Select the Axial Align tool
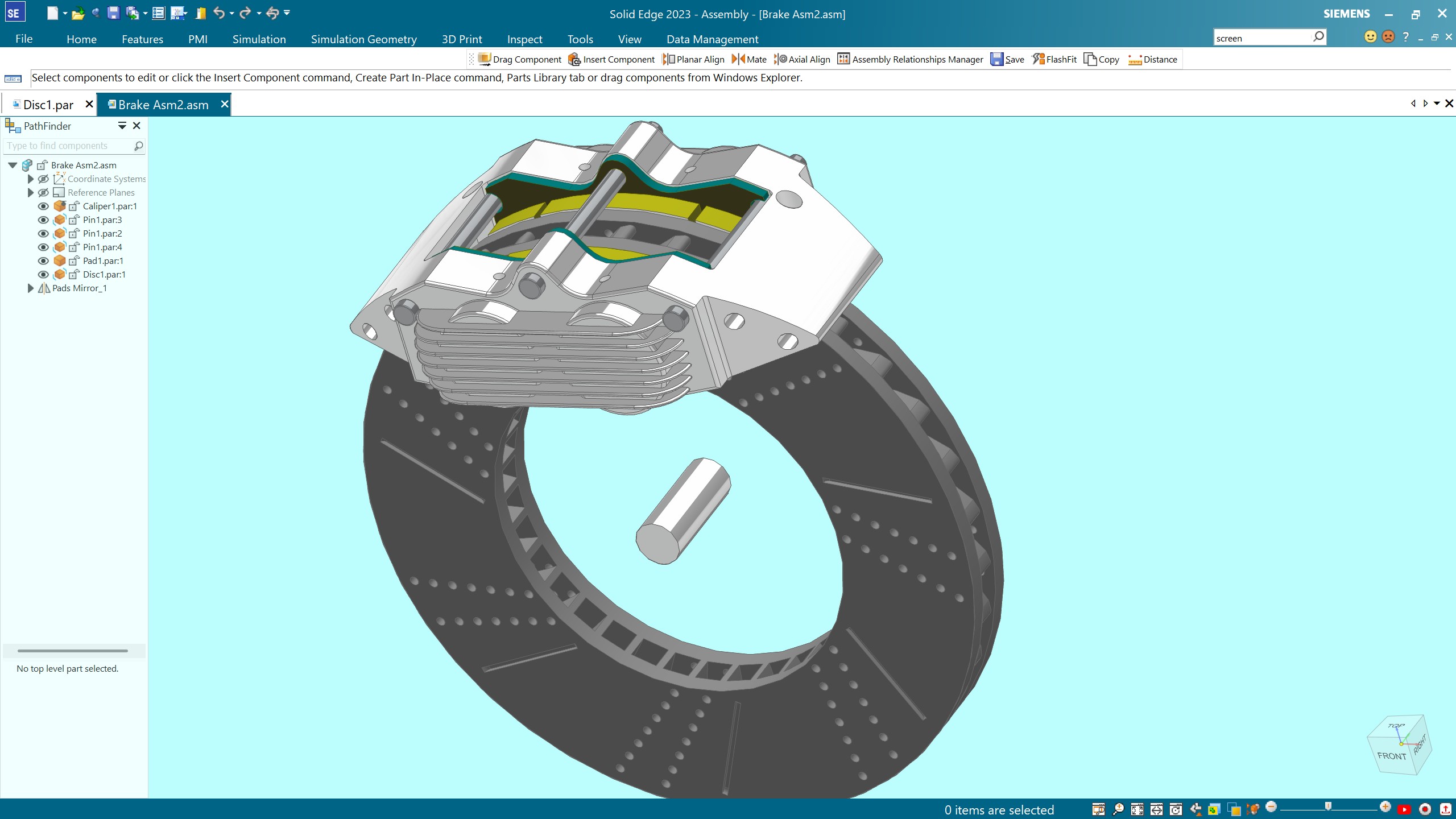 [802, 59]
